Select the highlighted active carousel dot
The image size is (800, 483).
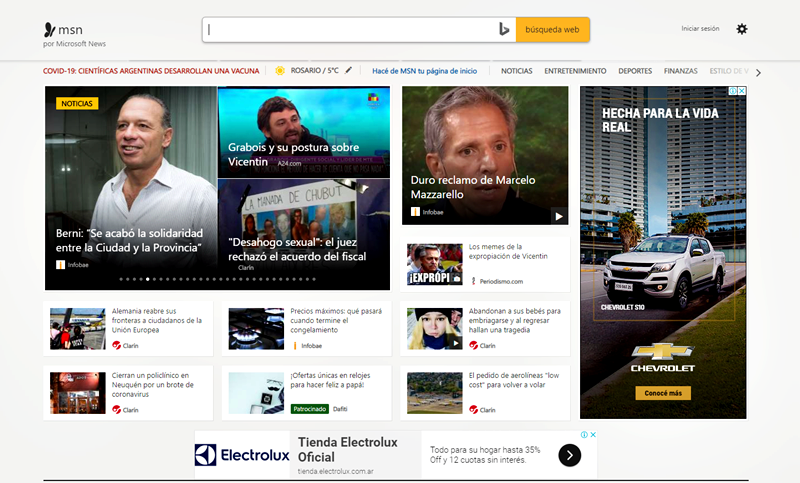pyautogui.click(x=147, y=279)
